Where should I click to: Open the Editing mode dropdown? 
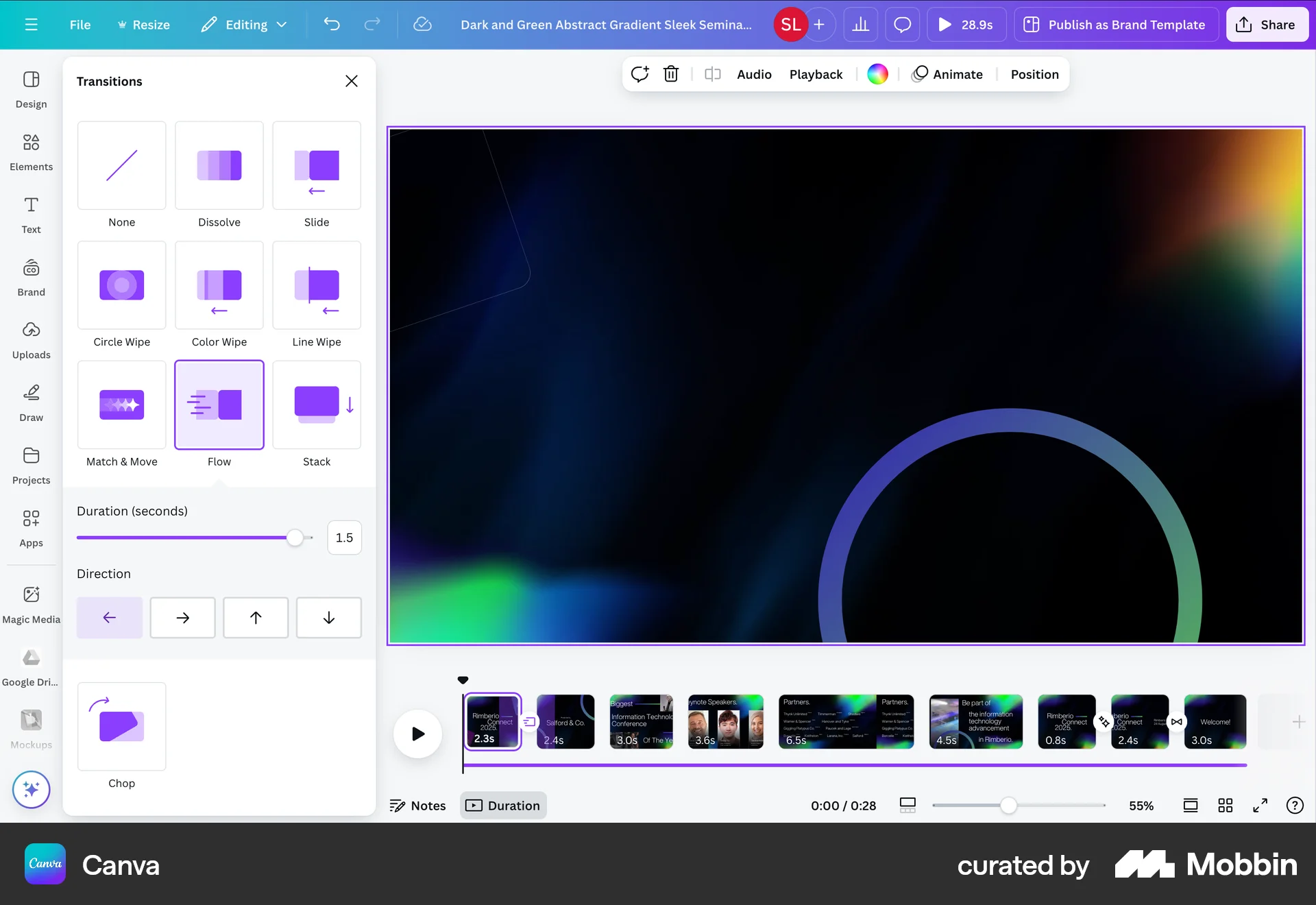tap(244, 25)
